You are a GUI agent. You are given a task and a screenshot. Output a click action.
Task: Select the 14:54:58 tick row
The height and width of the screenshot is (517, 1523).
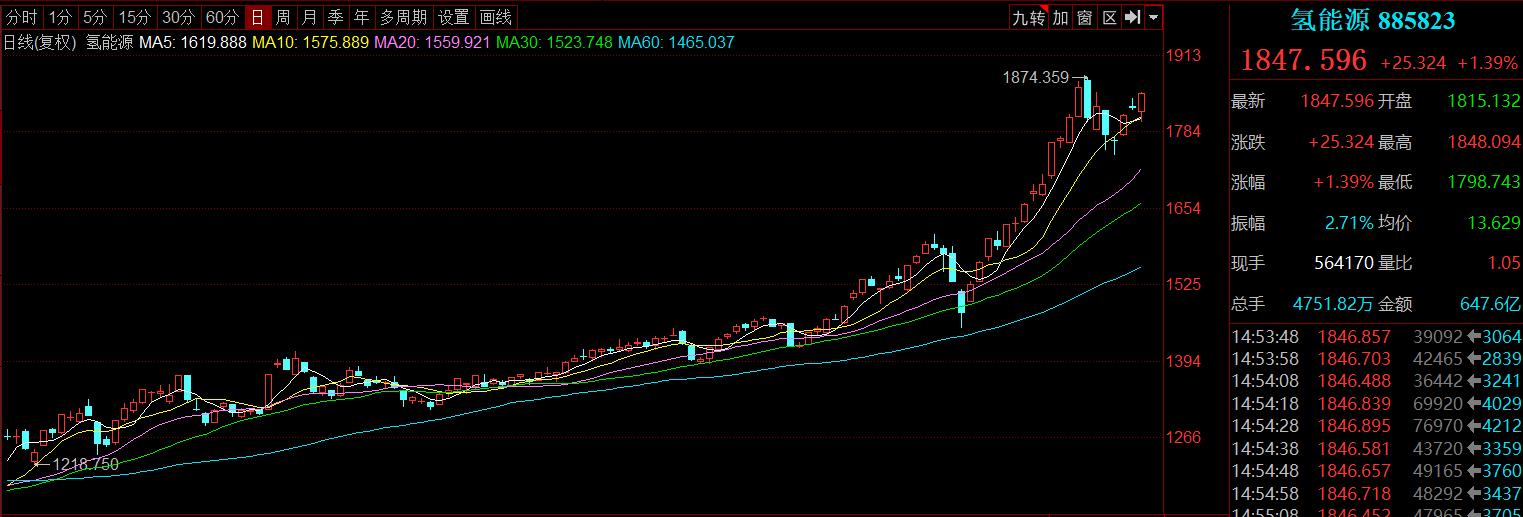[x=1376, y=493]
